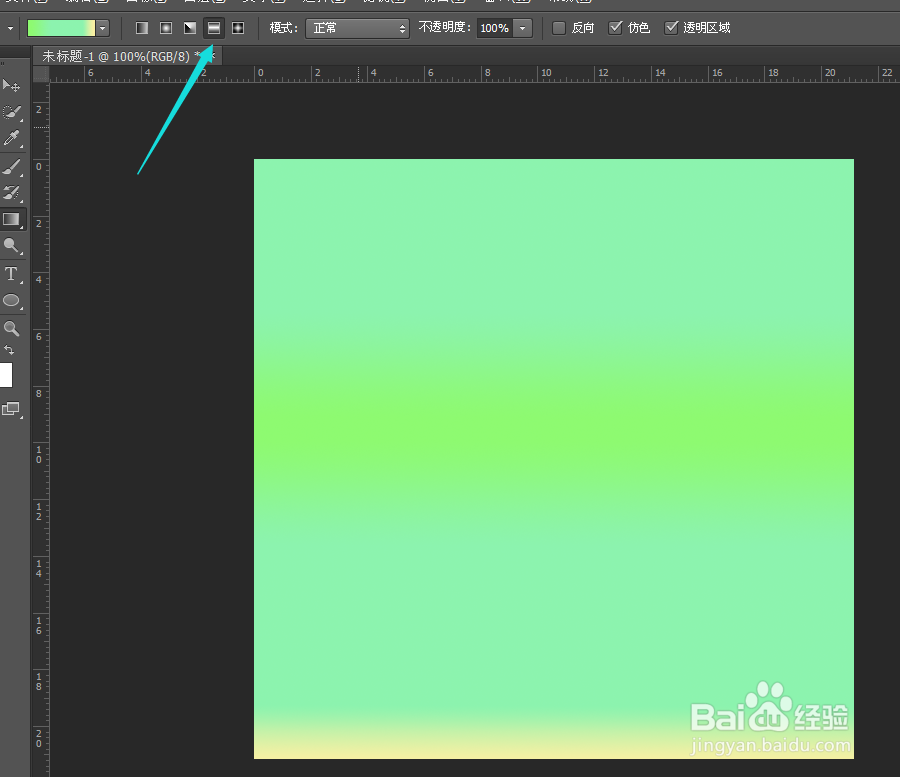Select the Zoom magnifier tool
This screenshot has width=900, height=777.
pos(11,328)
